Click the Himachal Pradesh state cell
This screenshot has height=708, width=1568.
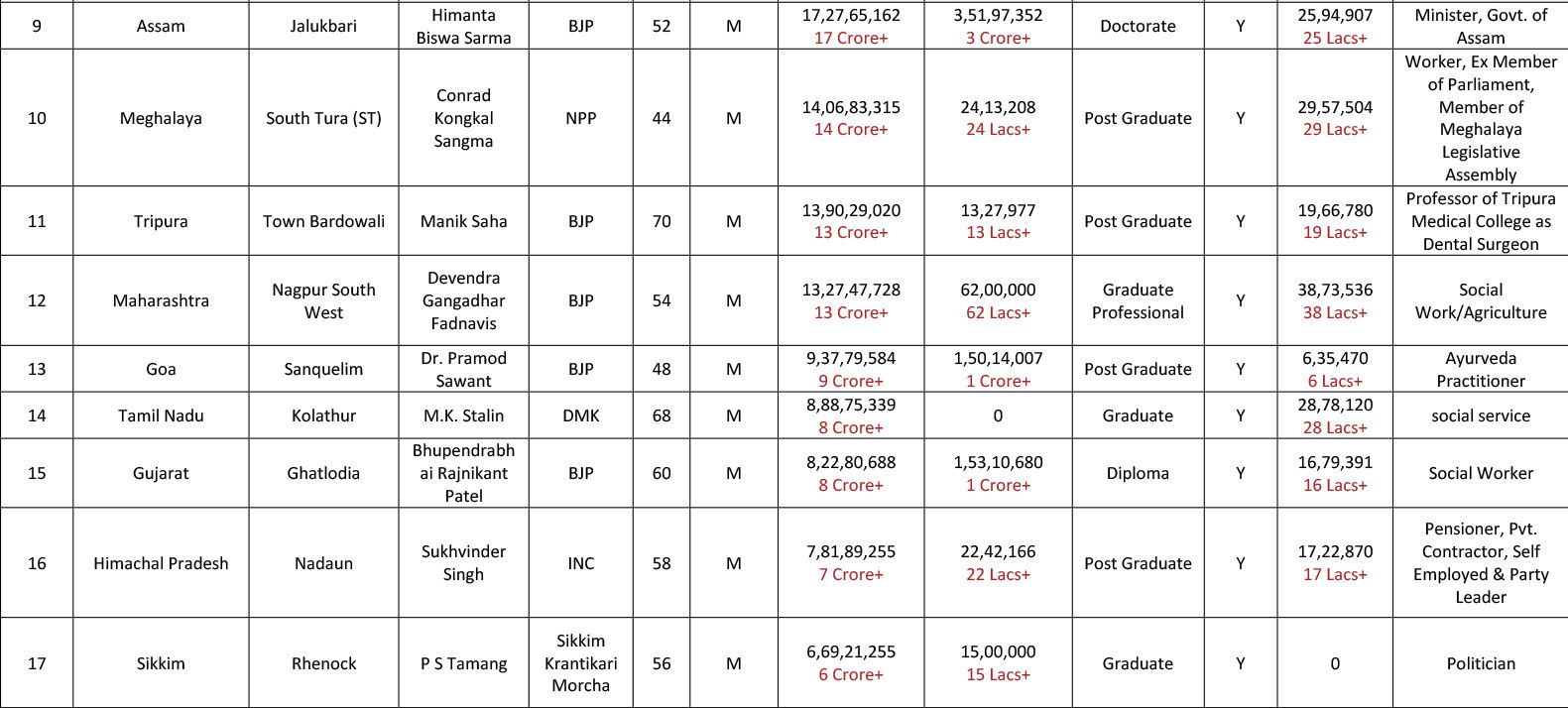tap(161, 563)
